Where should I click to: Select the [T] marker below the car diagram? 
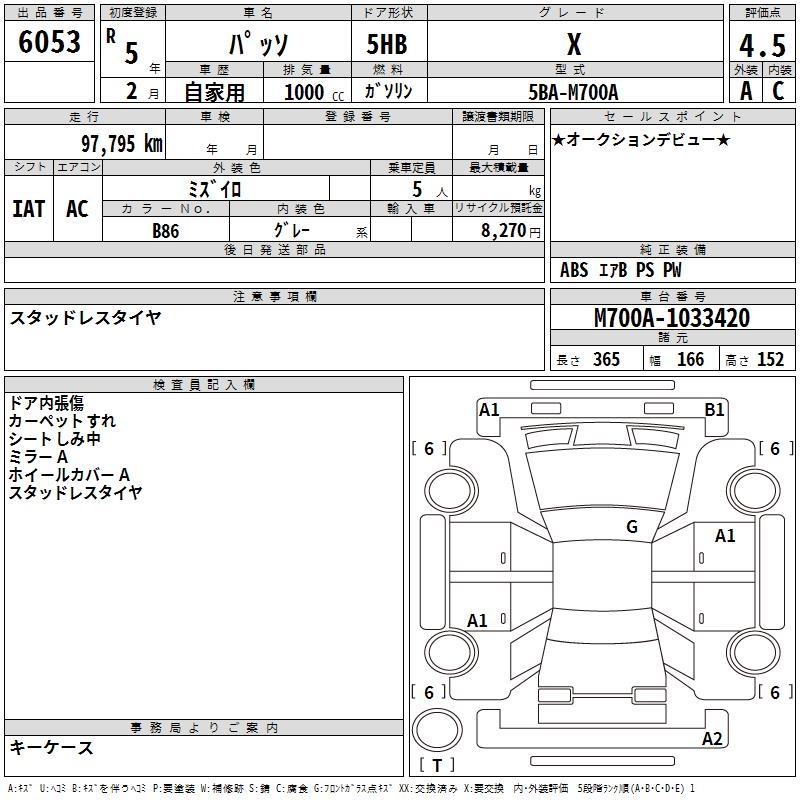click(437, 765)
